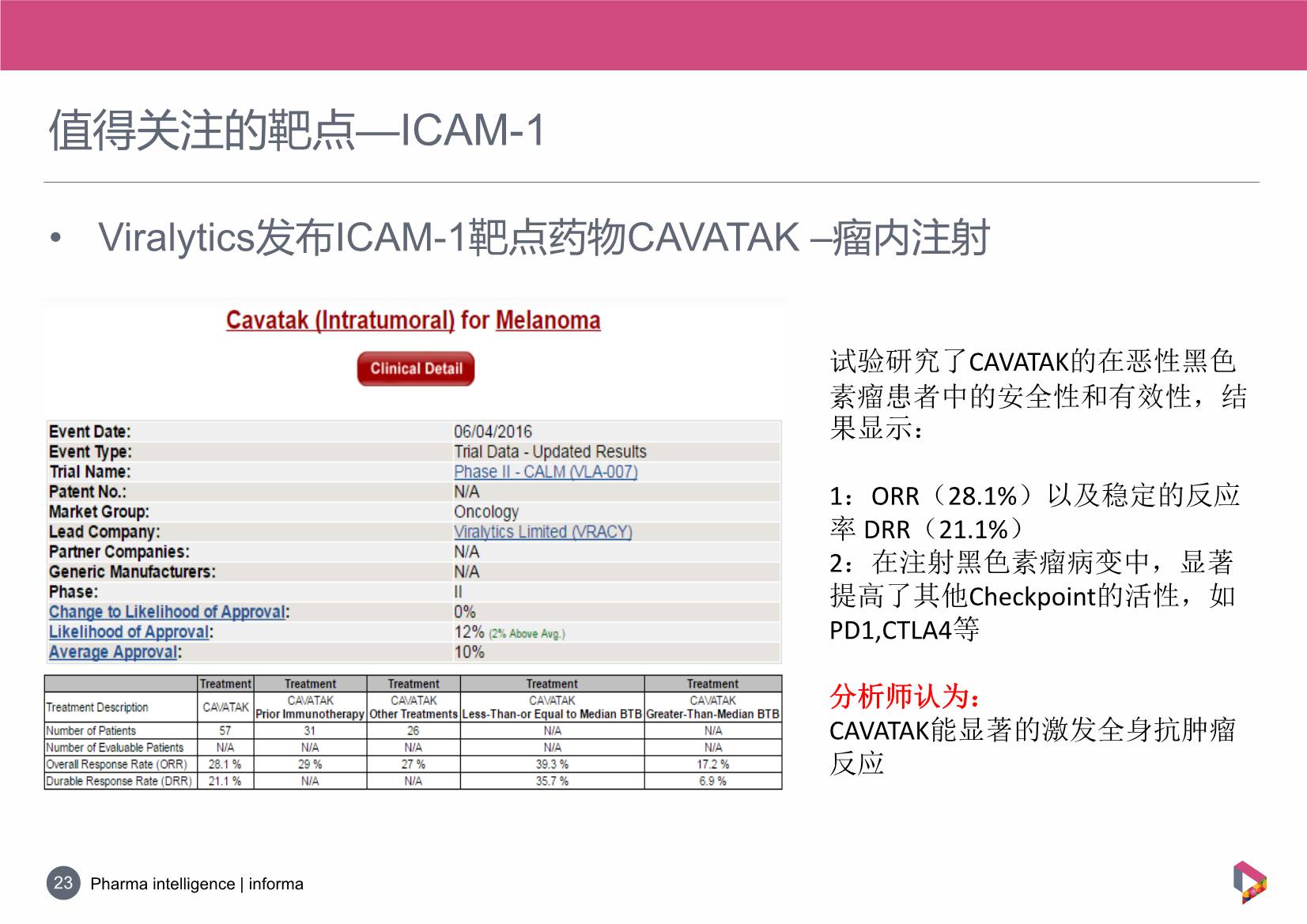Select the Oncology market group value
The height and width of the screenshot is (924, 1307).
pyautogui.click(x=486, y=512)
